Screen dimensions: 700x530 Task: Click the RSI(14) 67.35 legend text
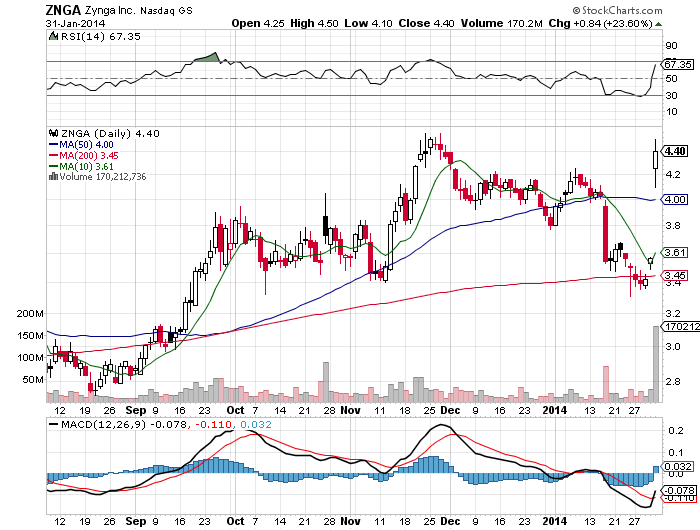coord(100,36)
